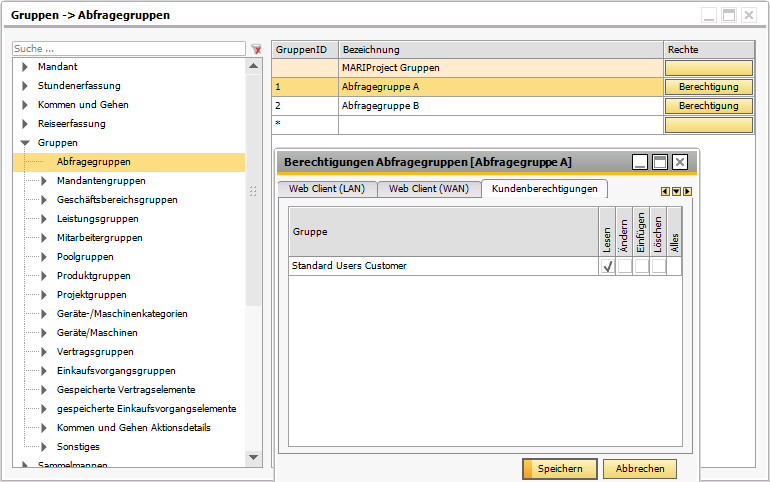This screenshot has width=770, height=482.
Task: Switch to Web Client (LAN) tab
Action: point(325,189)
